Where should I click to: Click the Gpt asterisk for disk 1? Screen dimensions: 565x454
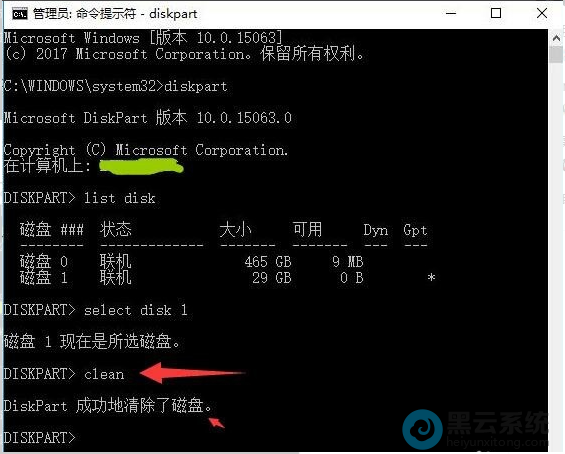tap(431, 278)
